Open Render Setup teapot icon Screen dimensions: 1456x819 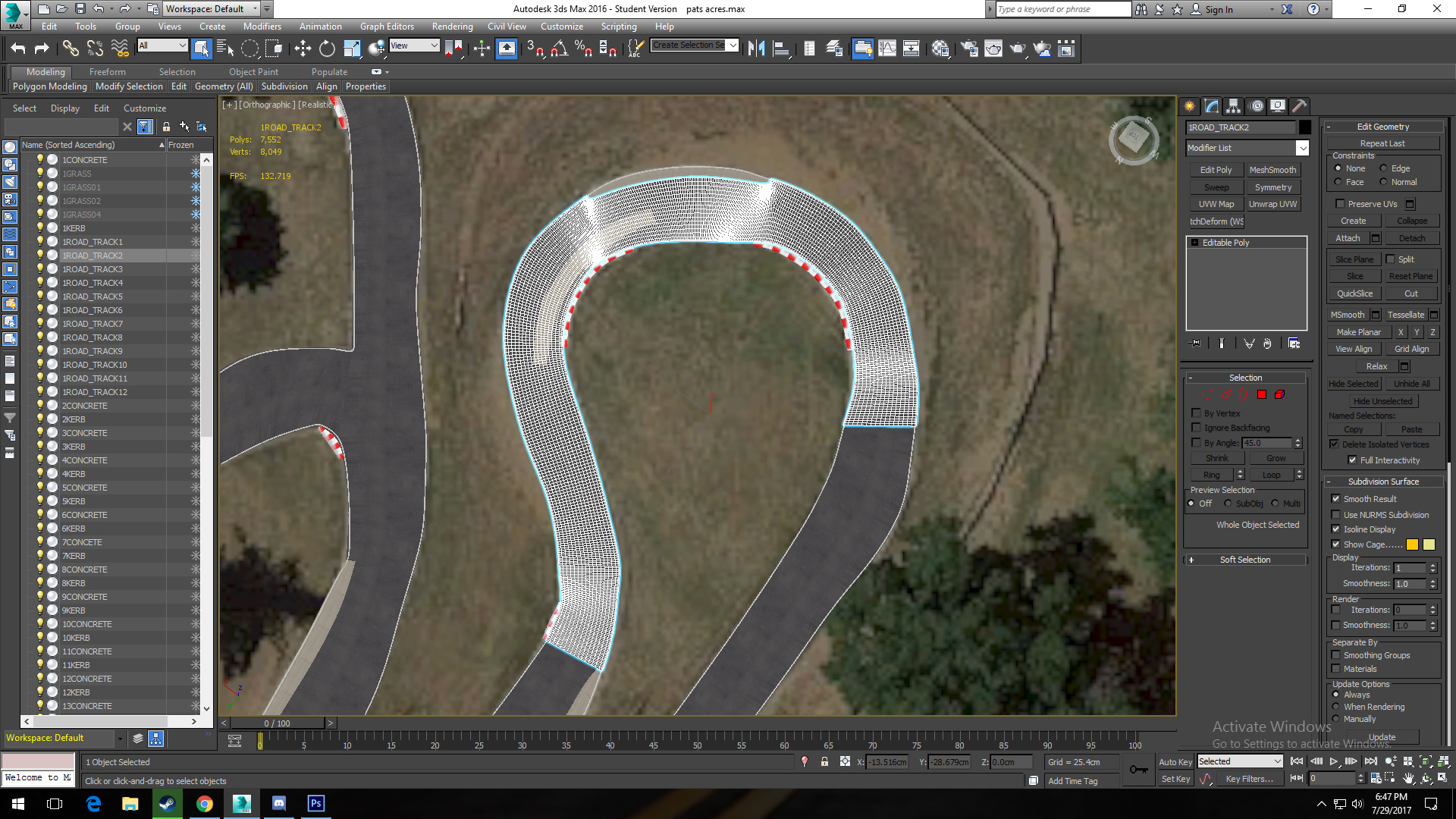[969, 49]
